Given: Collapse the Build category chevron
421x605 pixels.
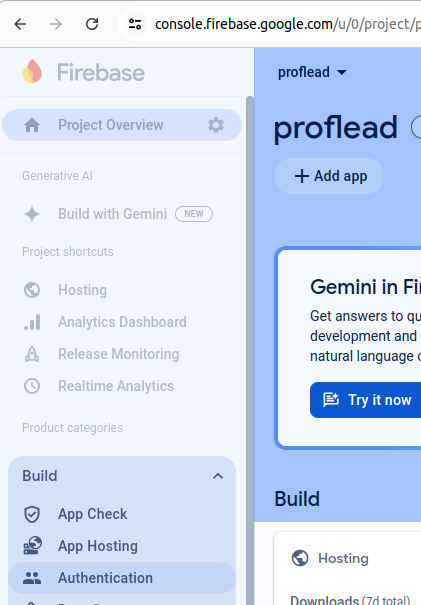Looking at the screenshot, I should [218, 476].
